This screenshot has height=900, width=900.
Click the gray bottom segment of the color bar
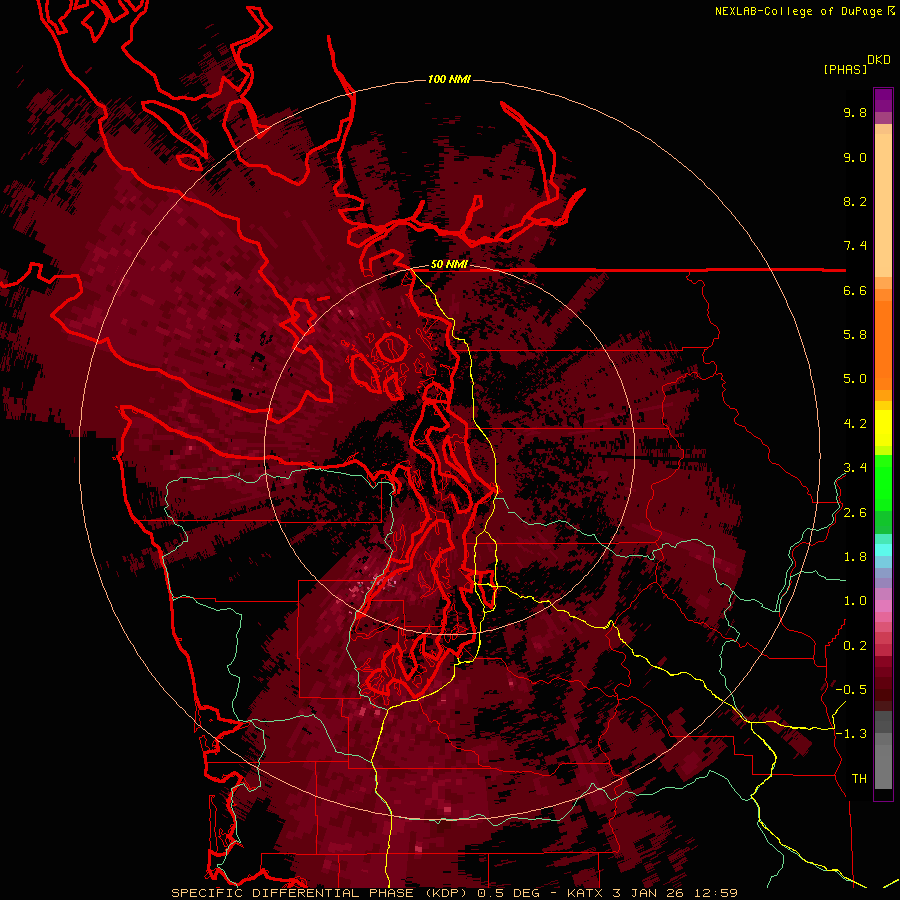coord(883,752)
